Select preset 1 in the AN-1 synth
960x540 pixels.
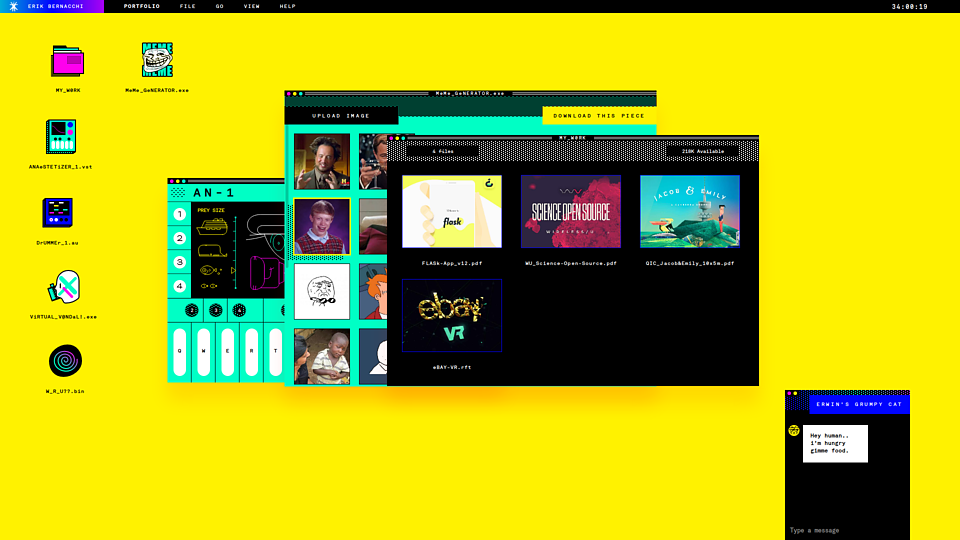180,214
